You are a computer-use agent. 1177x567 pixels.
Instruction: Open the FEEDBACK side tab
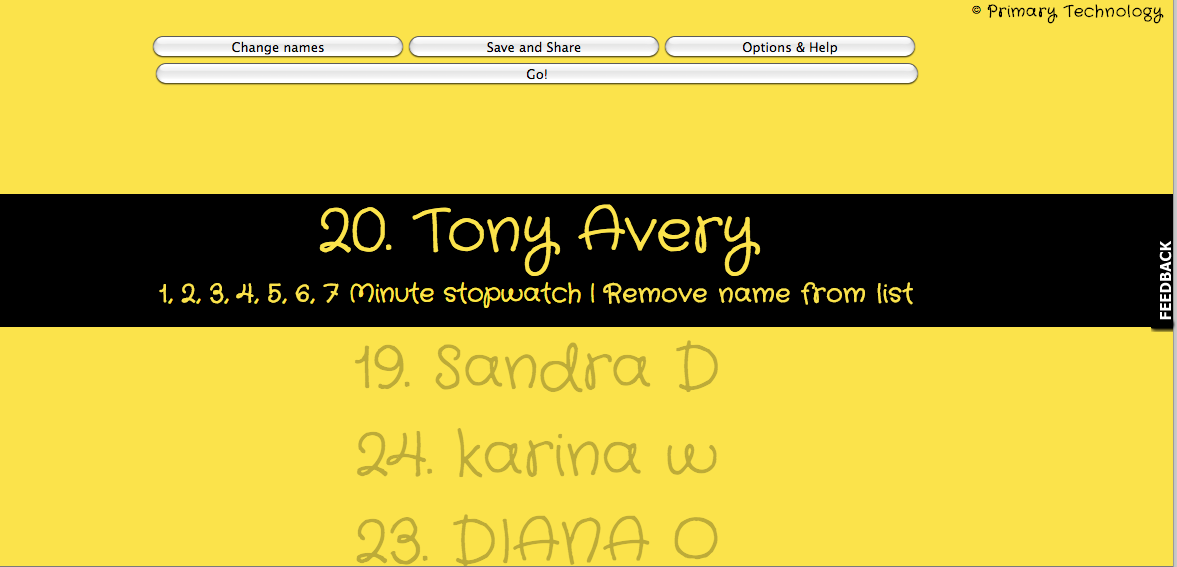1164,281
